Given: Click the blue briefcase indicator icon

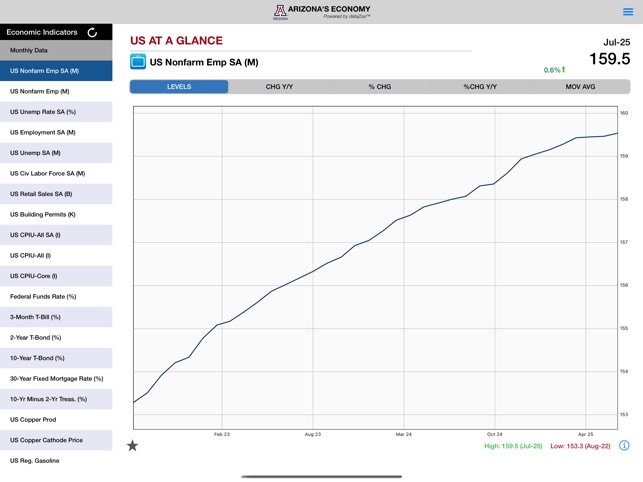Looking at the screenshot, I should [138, 62].
